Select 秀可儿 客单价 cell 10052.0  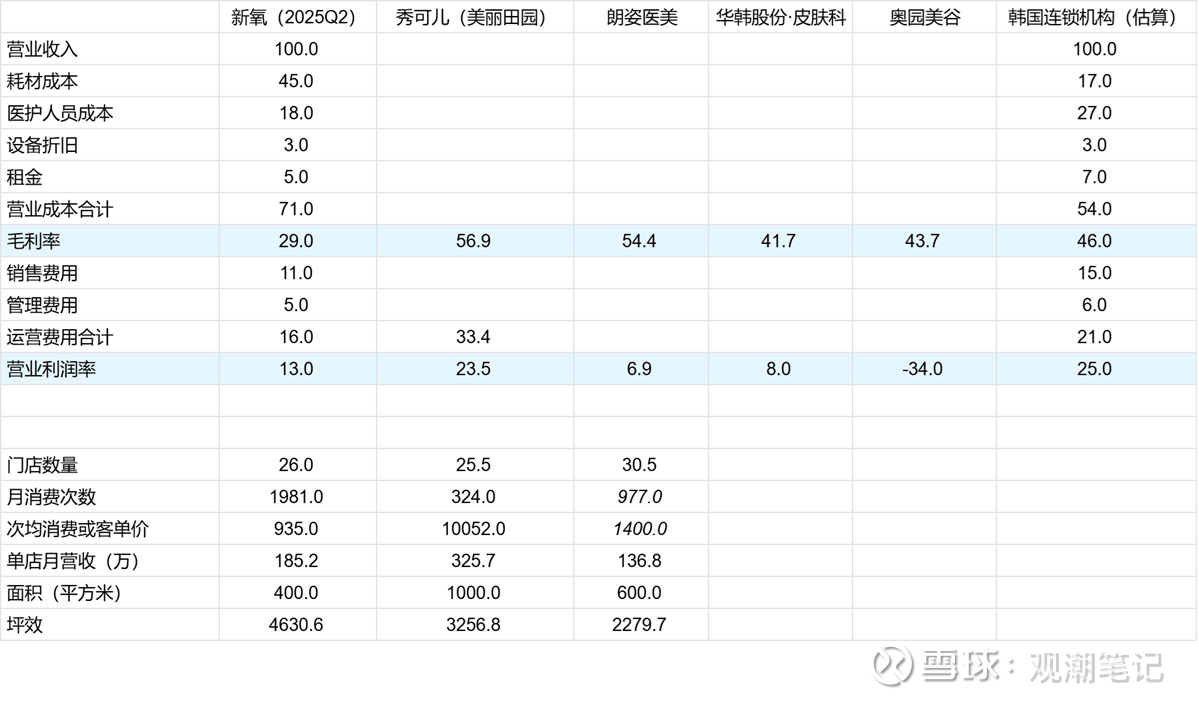(x=473, y=529)
